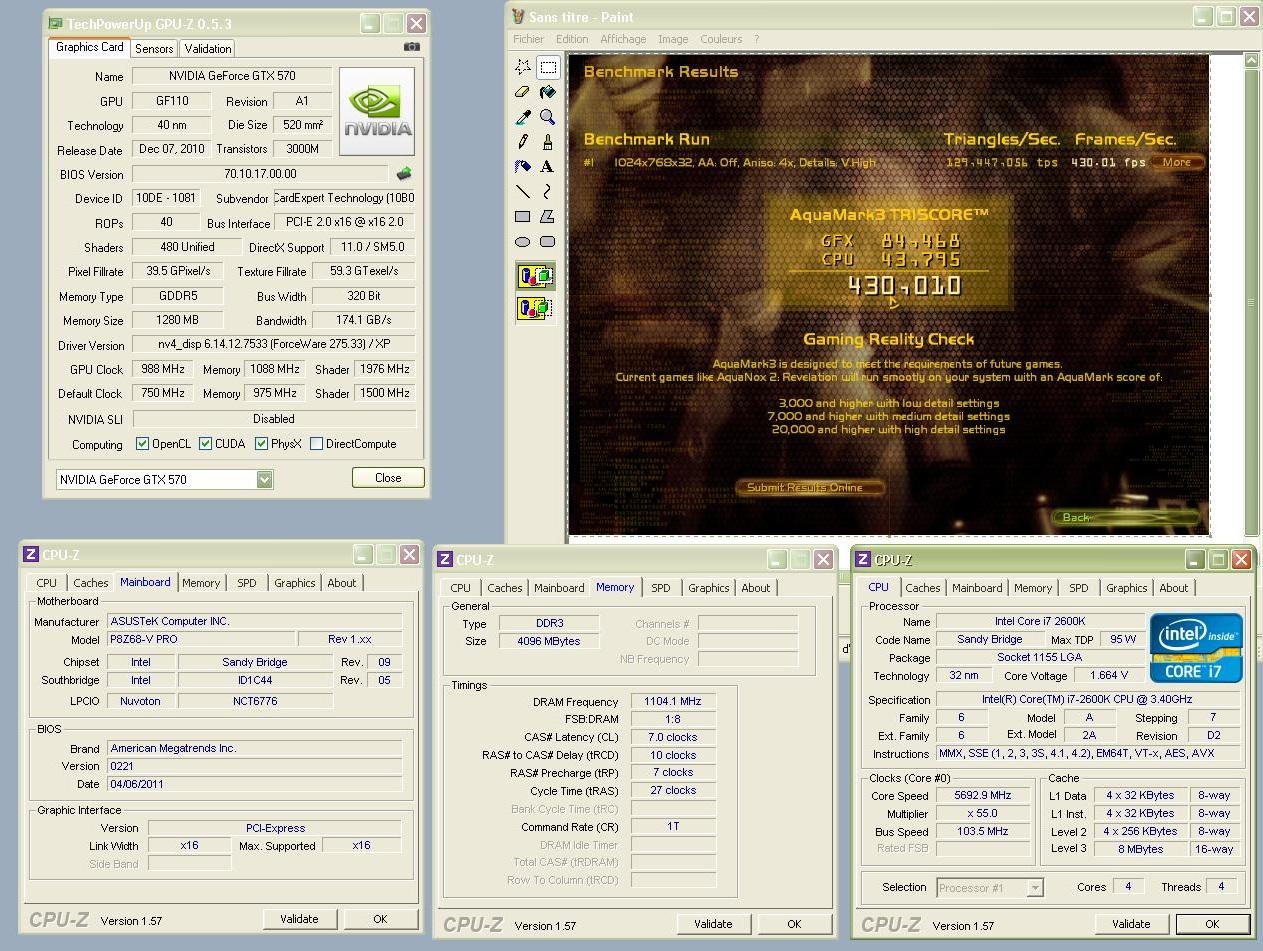The image size is (1263, 951).
Task: Select the Pencil tool in Paint
Action: point(523,142)
